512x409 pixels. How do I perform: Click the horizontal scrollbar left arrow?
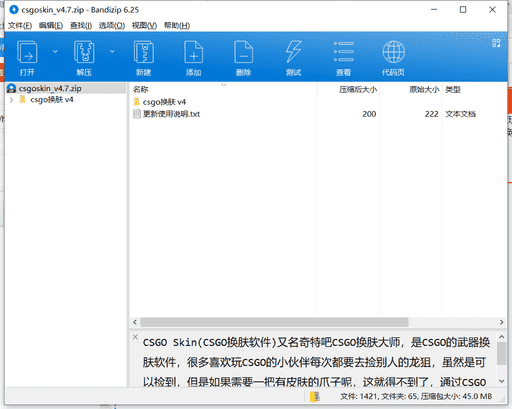click(x=135, y=322)
